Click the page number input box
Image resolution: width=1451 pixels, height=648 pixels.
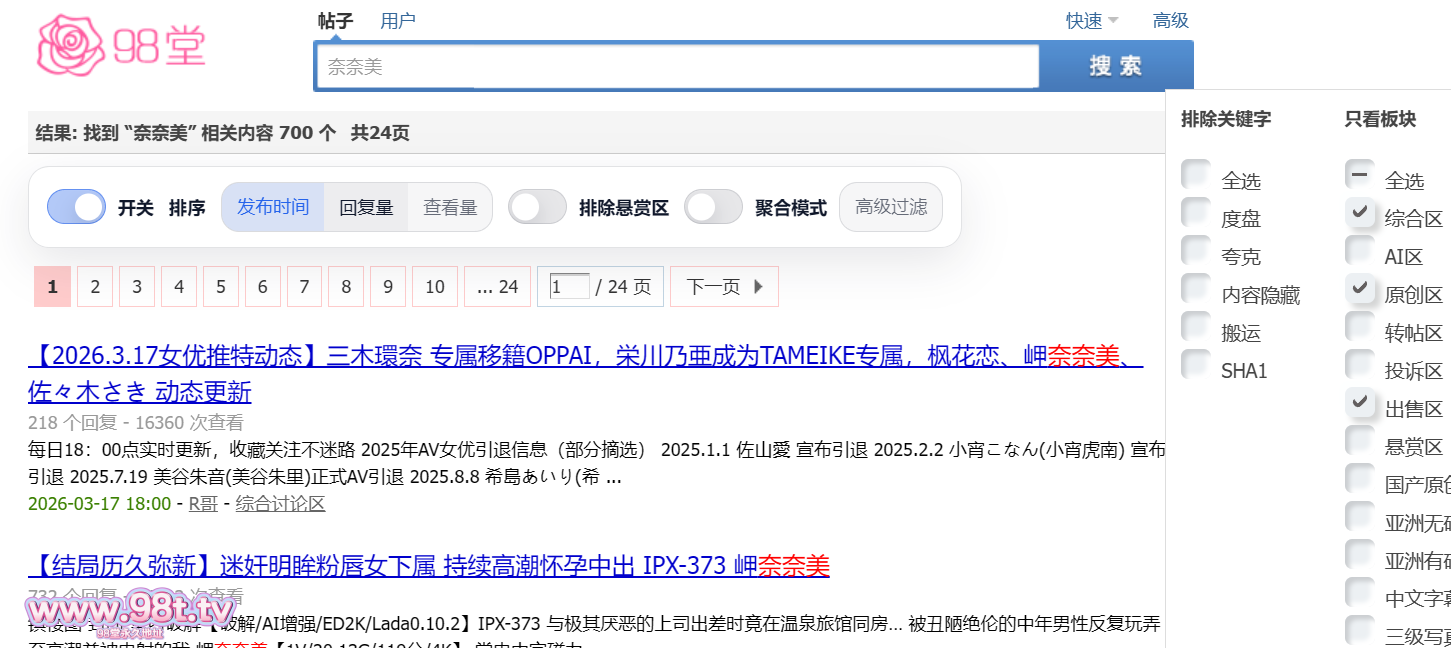(x=569, y=287)
